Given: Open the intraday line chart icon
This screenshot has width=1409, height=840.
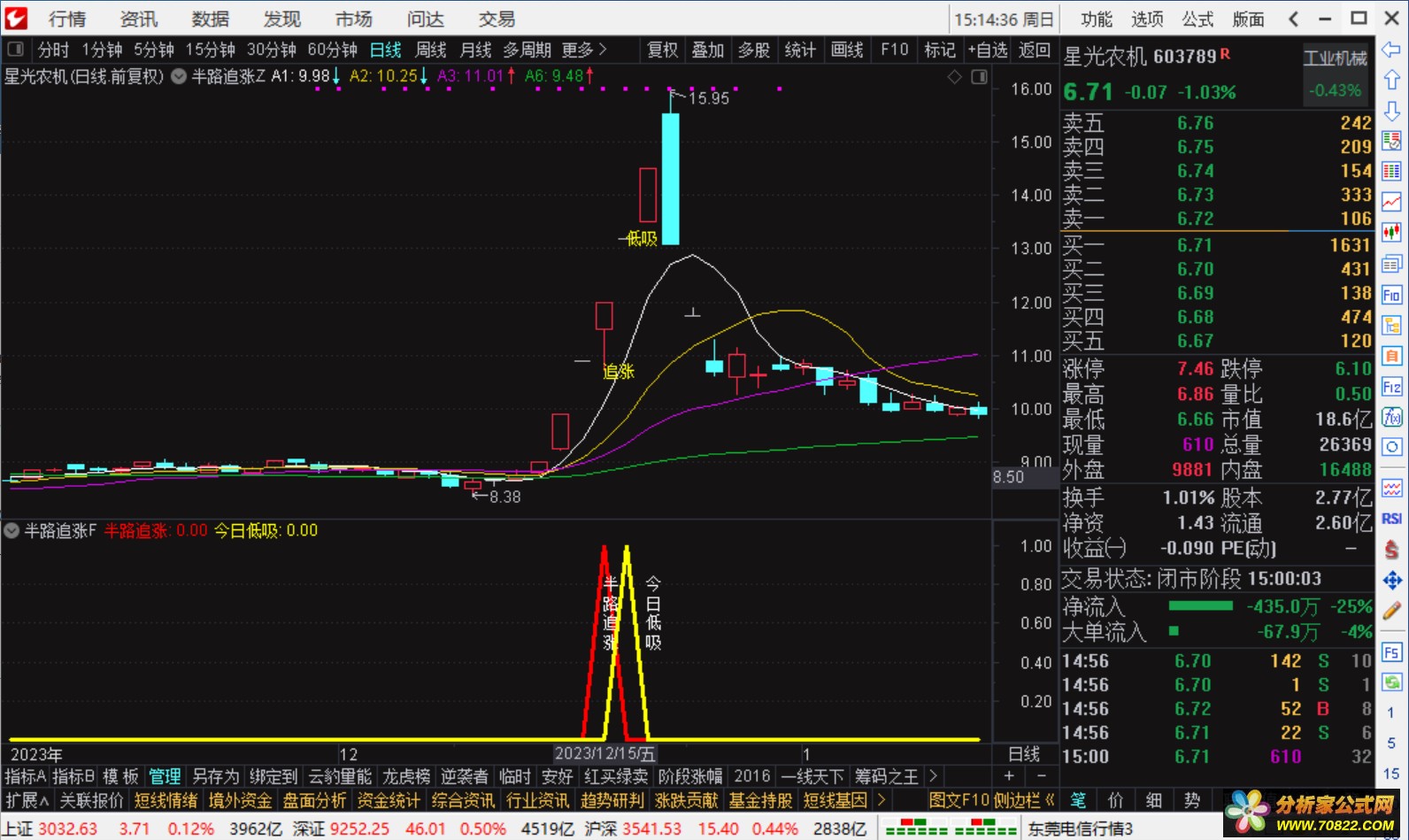Looking at the screenshot, I should point(1391,202).
